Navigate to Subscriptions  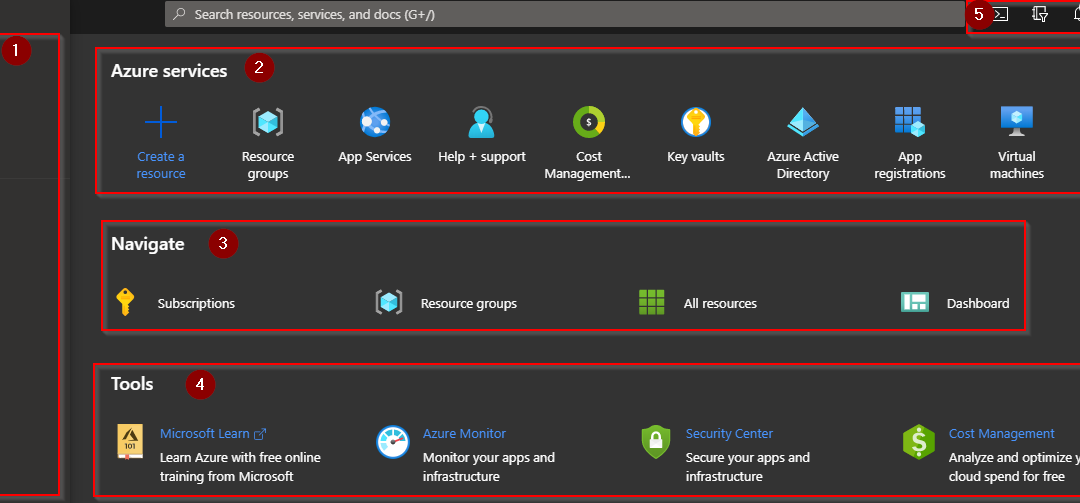196,303
